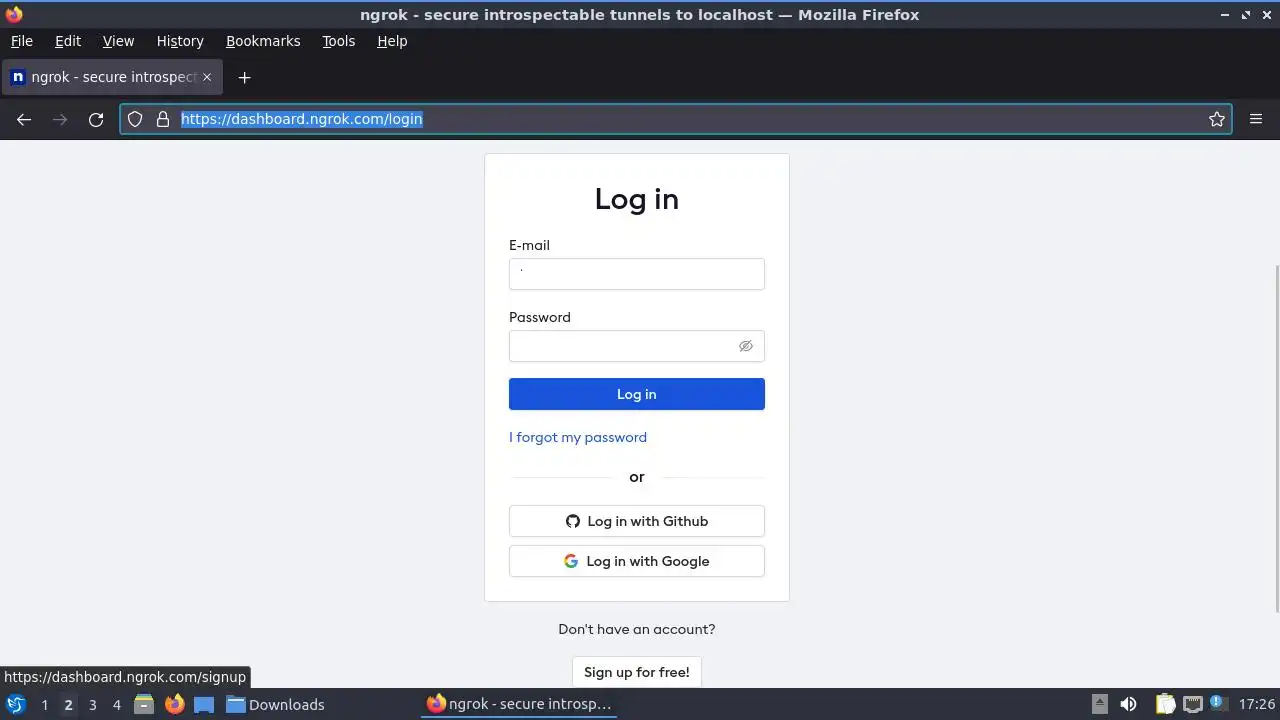
Task: Focus the E-mail input field
Action: [x=637, y=274]
